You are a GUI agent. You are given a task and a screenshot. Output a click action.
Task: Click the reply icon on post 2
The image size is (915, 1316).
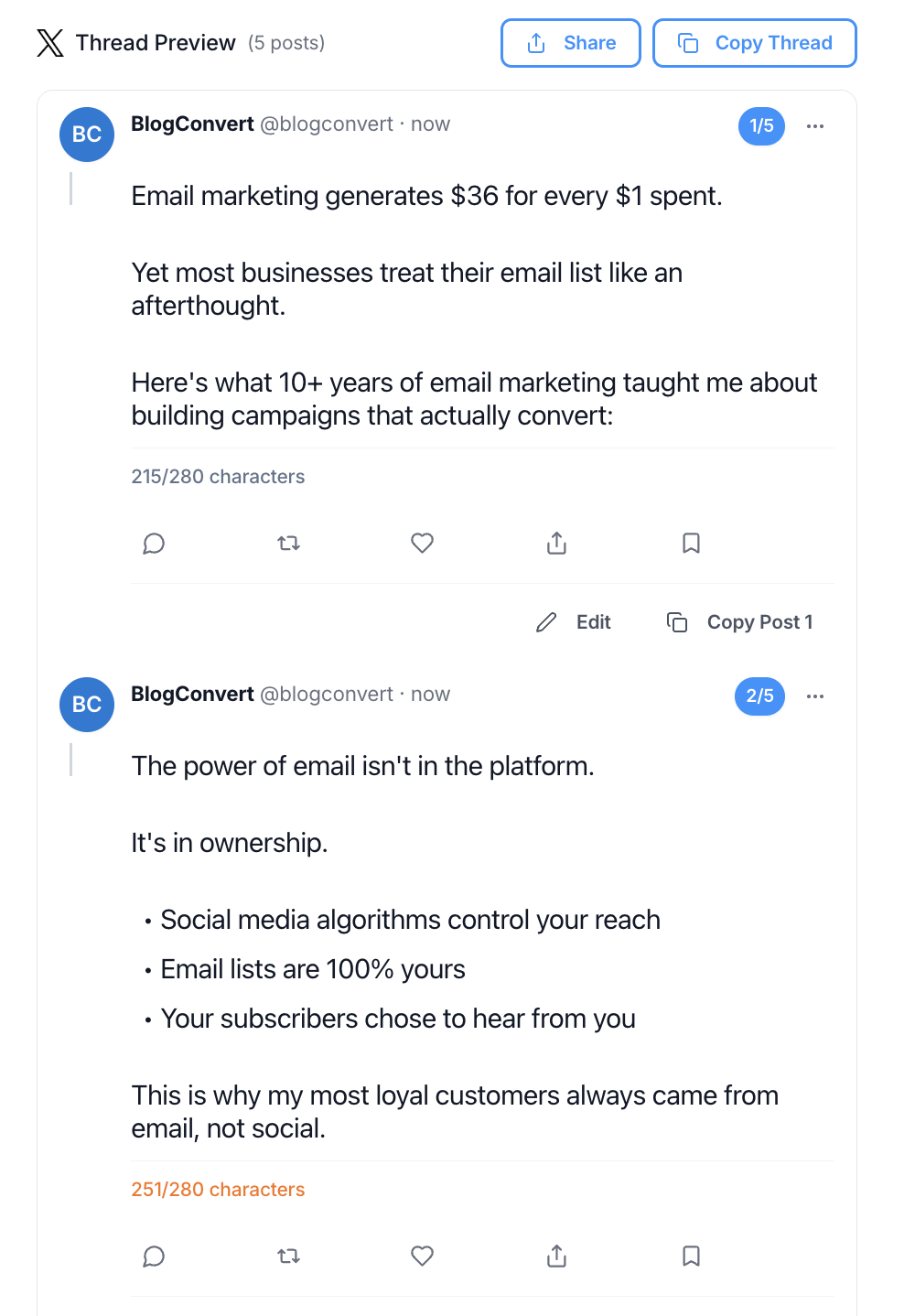click(x=154, y=1257)
